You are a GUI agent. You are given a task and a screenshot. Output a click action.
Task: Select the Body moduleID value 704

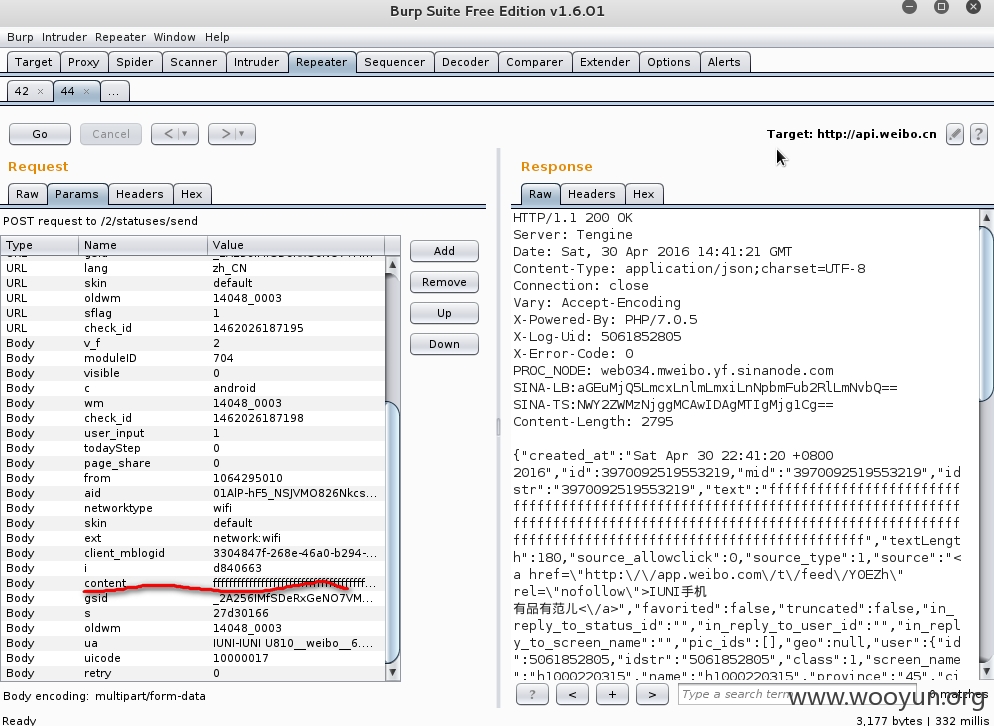pos(223,358)
